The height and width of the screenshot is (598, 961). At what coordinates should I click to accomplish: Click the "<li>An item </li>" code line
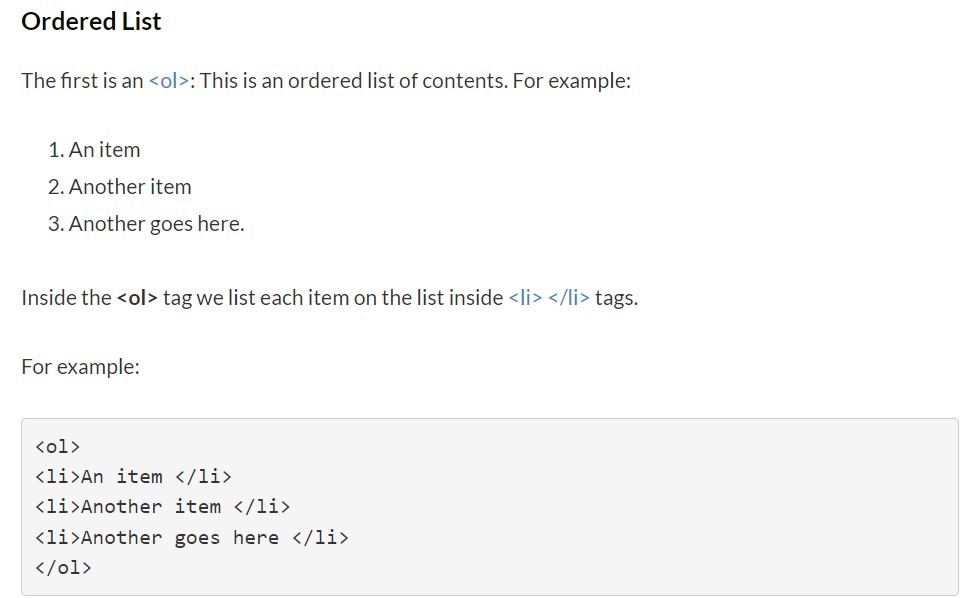[x=133, y=476]
